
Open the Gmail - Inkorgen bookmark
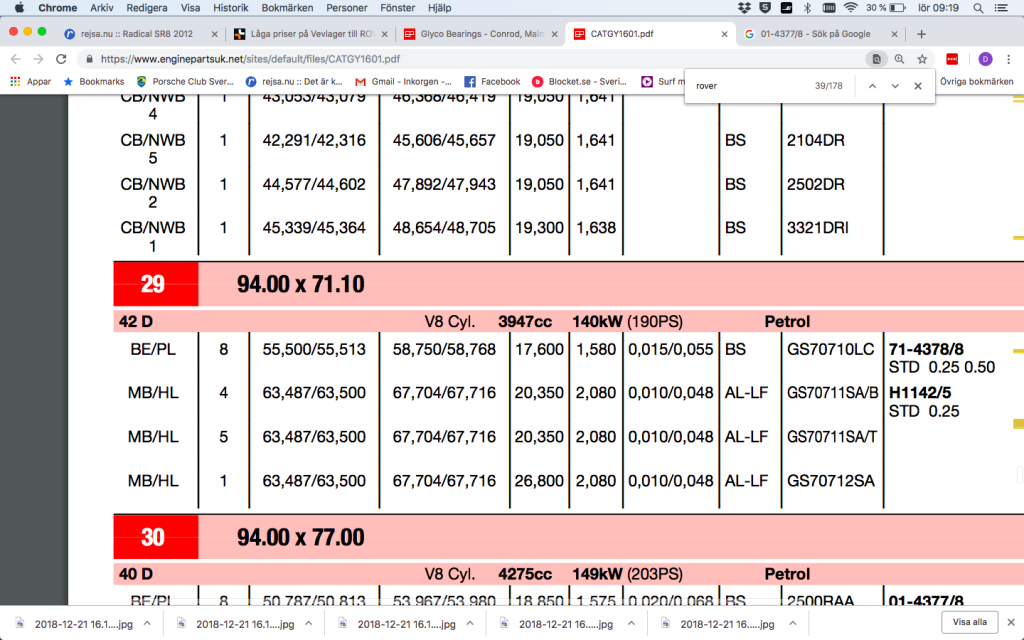(403, 82)
